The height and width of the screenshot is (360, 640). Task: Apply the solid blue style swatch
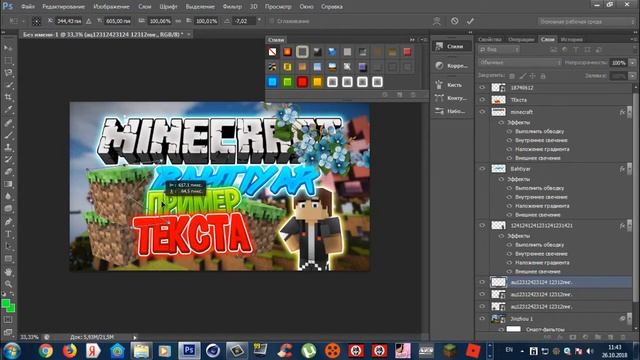point(272,82)
